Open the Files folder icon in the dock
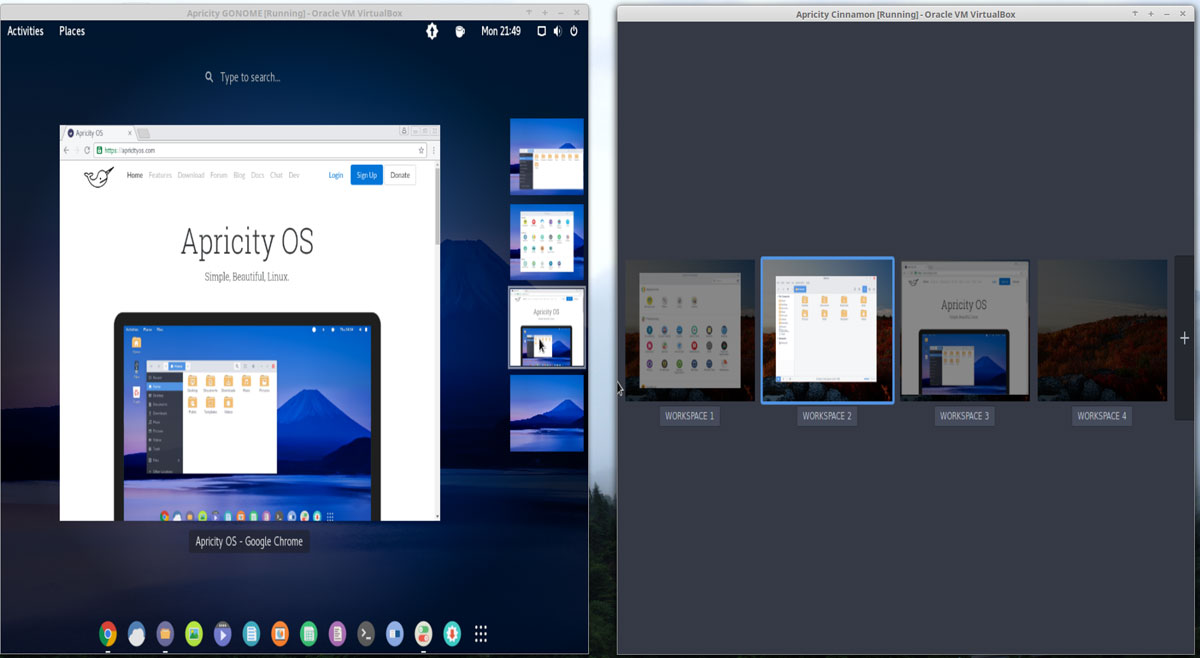Screen dimensions: 1200x658 click(x=166, y=633)
